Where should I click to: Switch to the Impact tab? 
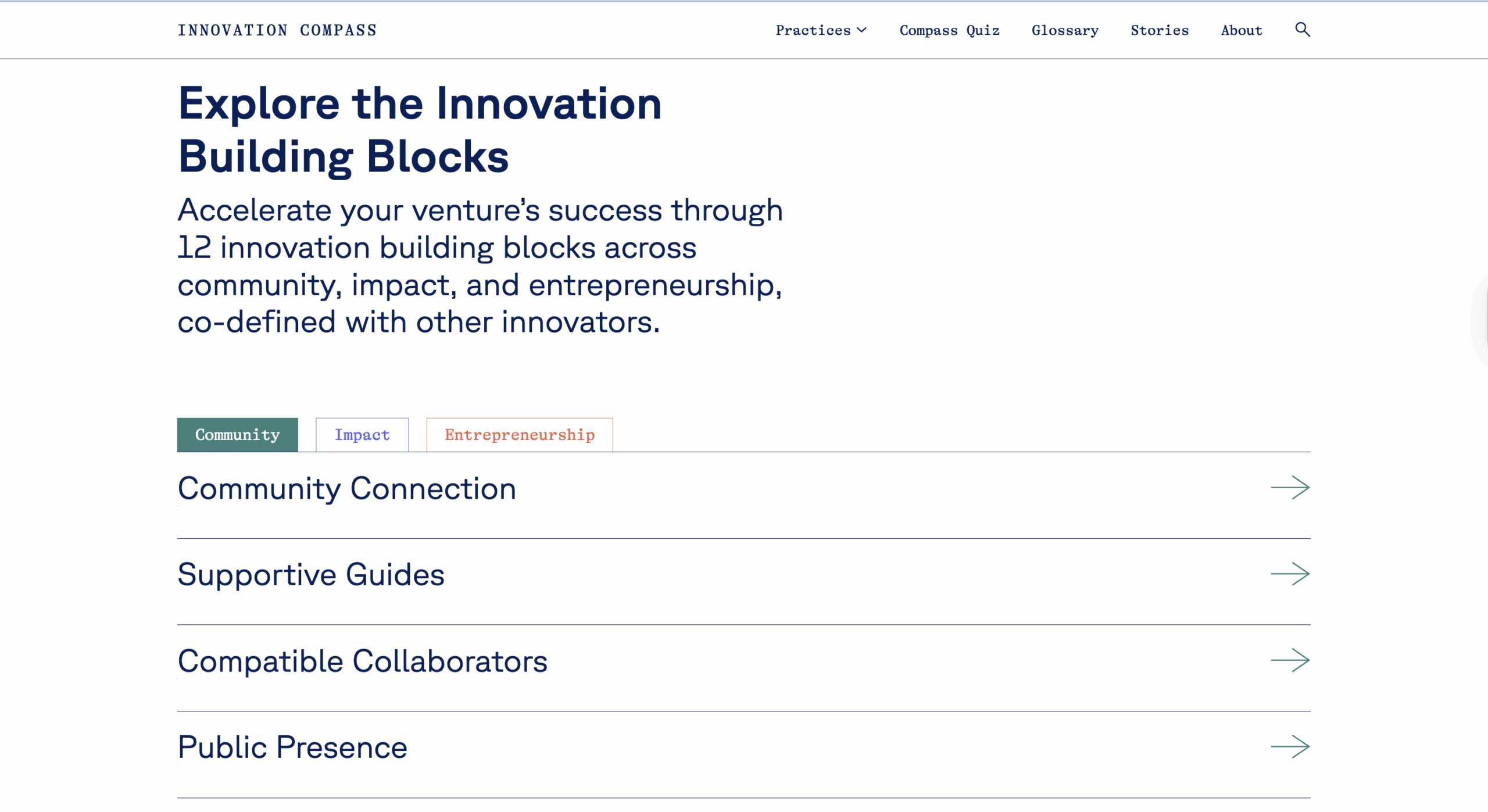pos(362,435)
